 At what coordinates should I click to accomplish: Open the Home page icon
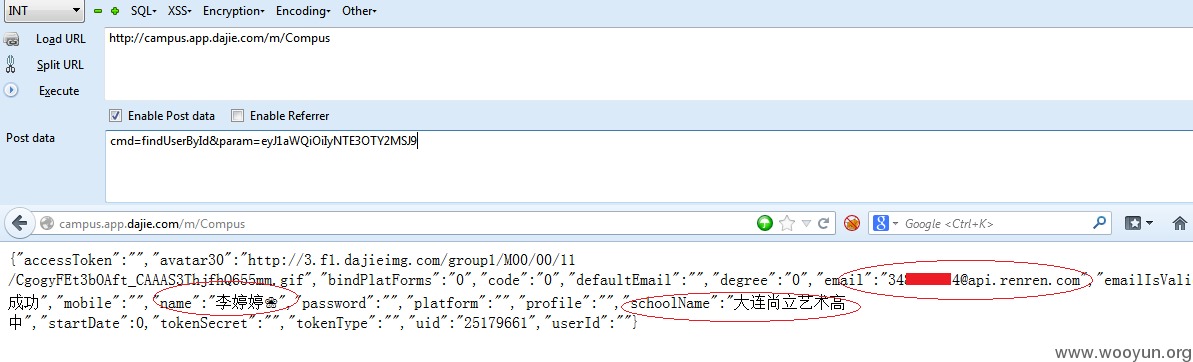click(x=1179, y=224)
